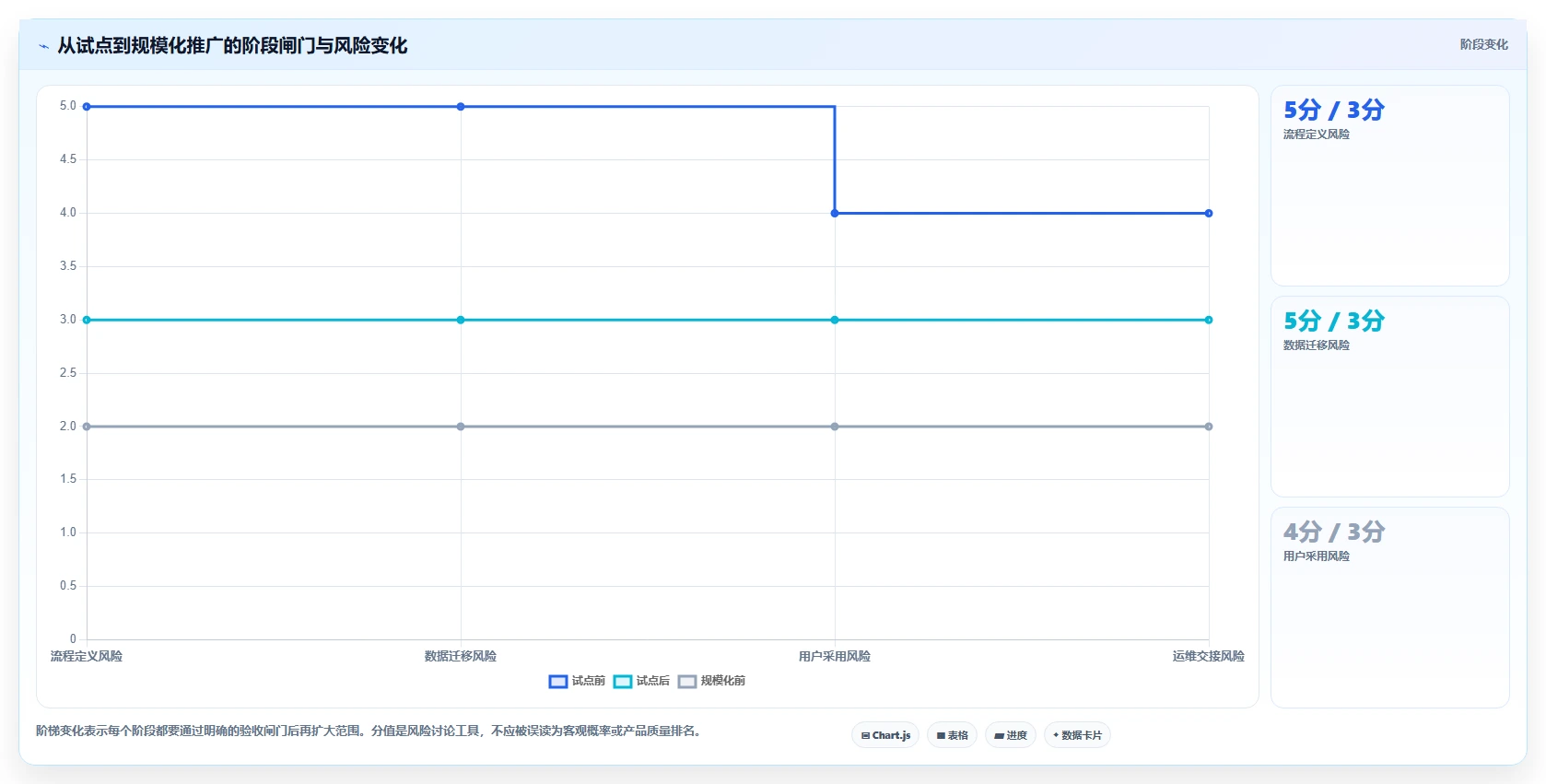Viewport: 1546px width, 784px height.
Task: Click the 流程定义风险 x-axis label
Action: click(87, 656)
